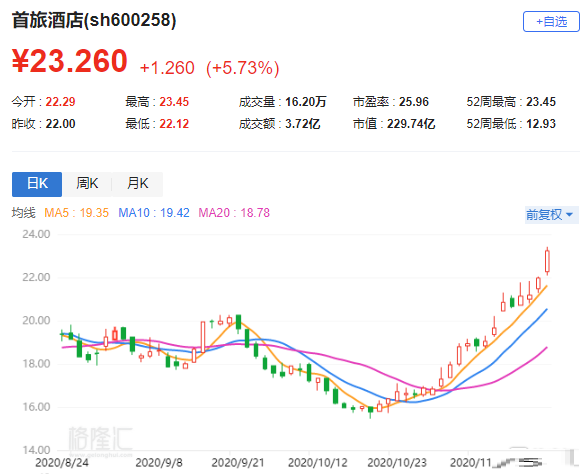Click the 最低 value 22.12
This screenshot has height=474, width=584.
pyautogui.click(x=174, y=124)
